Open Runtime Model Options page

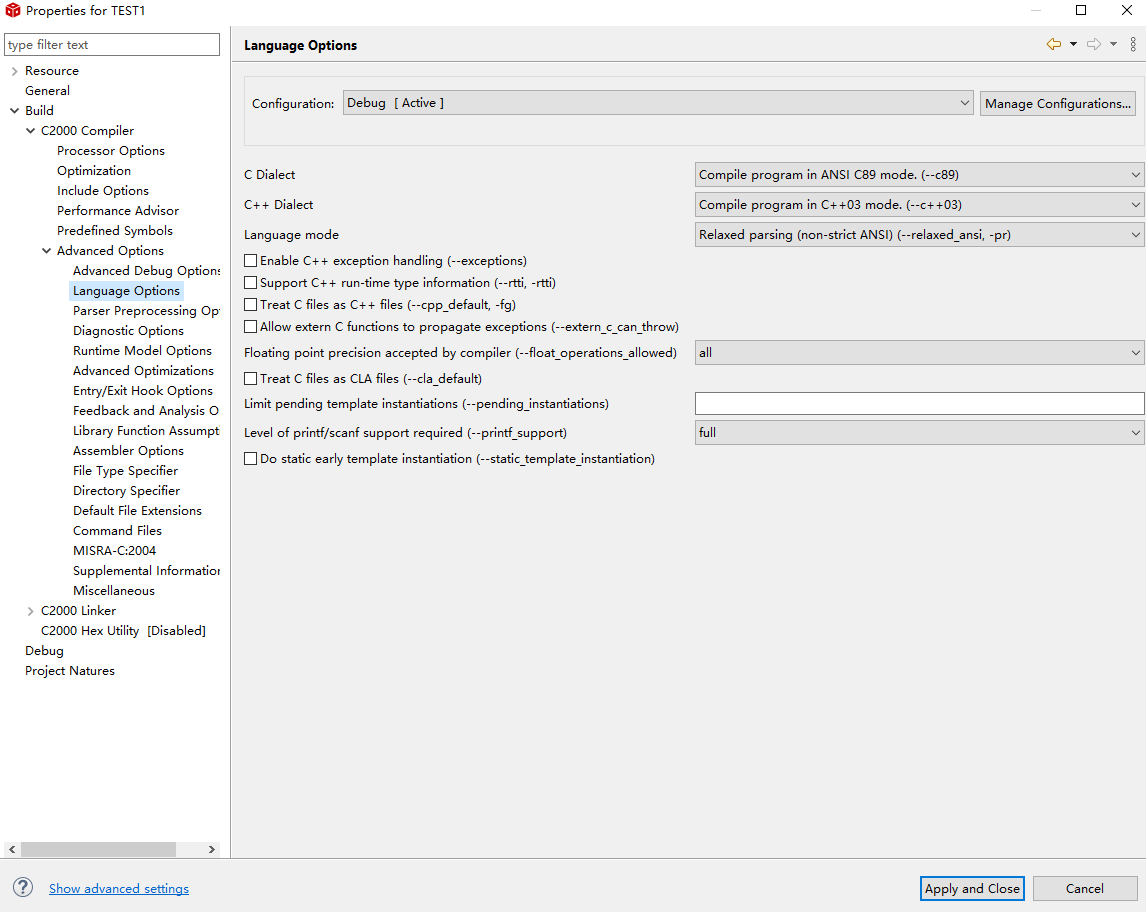142,351
